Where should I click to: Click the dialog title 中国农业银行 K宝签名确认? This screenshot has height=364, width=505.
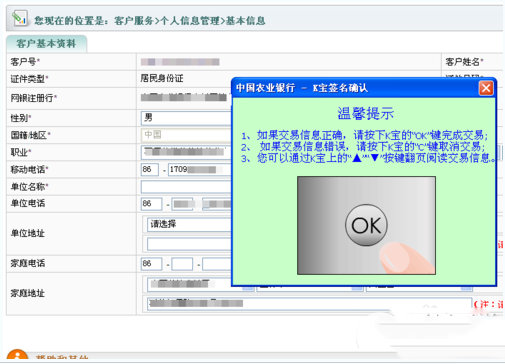302,88
